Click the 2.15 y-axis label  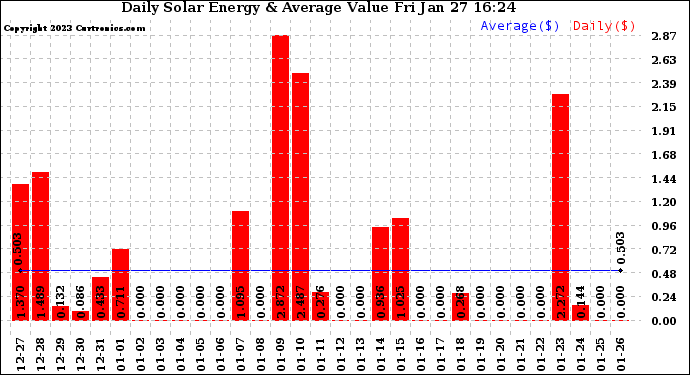[x=664, y=107]
